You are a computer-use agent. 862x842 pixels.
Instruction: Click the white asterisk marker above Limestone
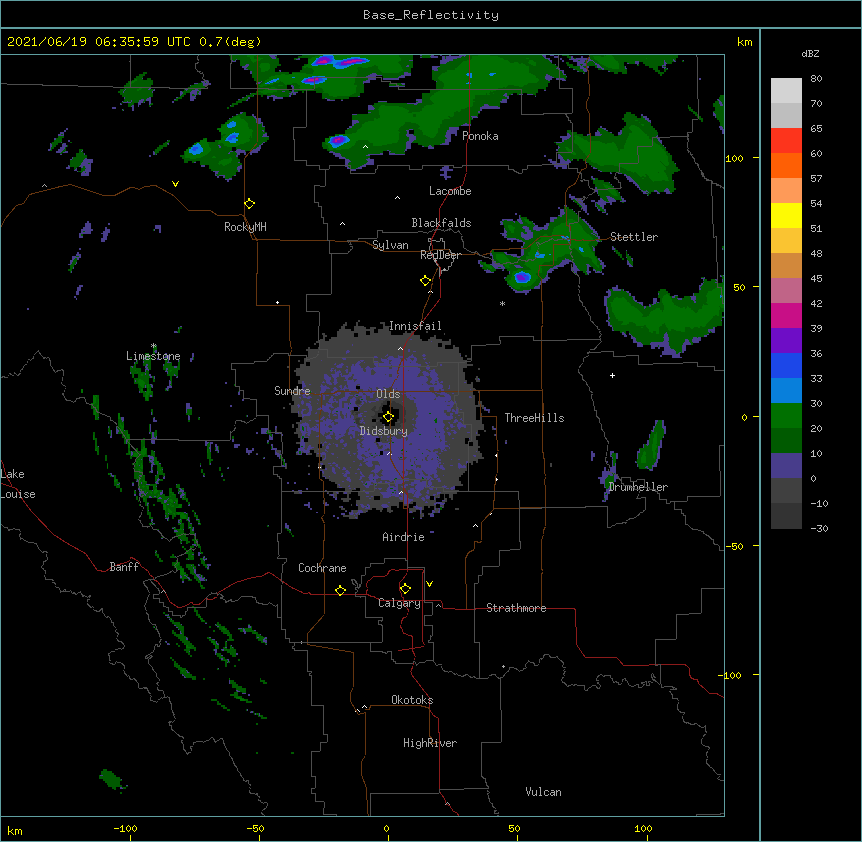(x=154, y=346)
